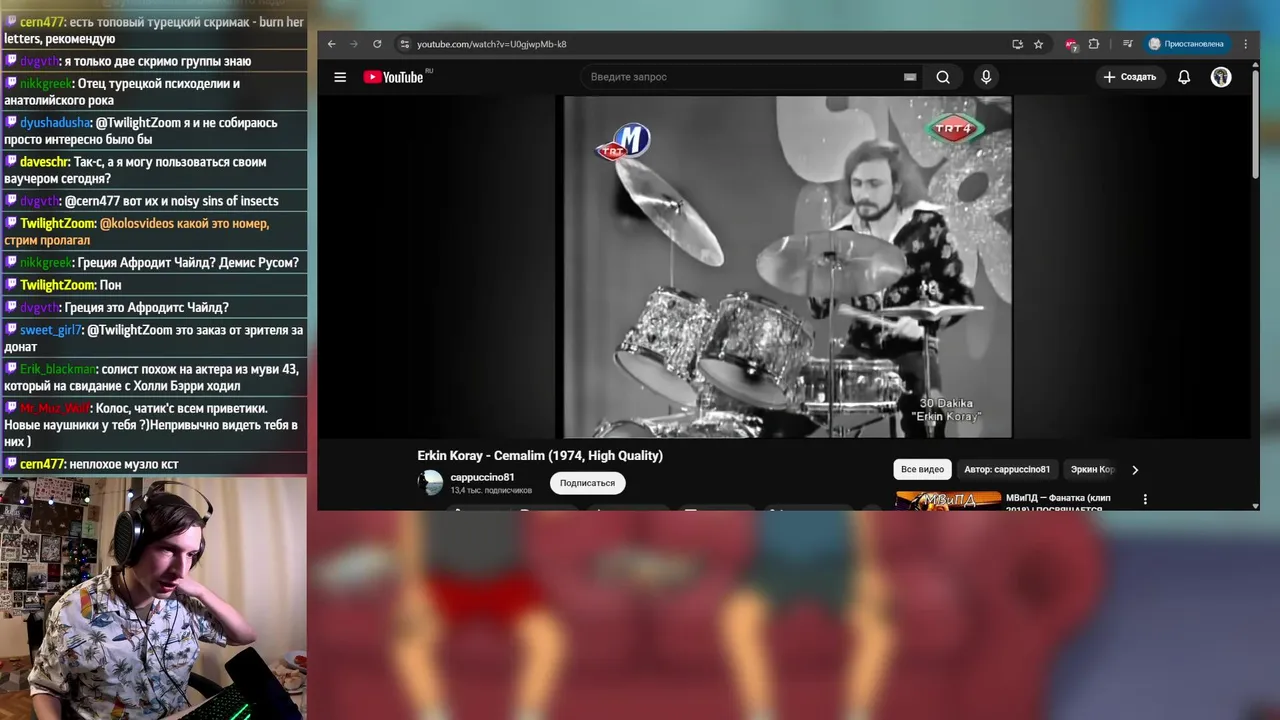Click the Создать button
The width and height of the screenshot is (1280, 720).
(x=1130, y=77)
